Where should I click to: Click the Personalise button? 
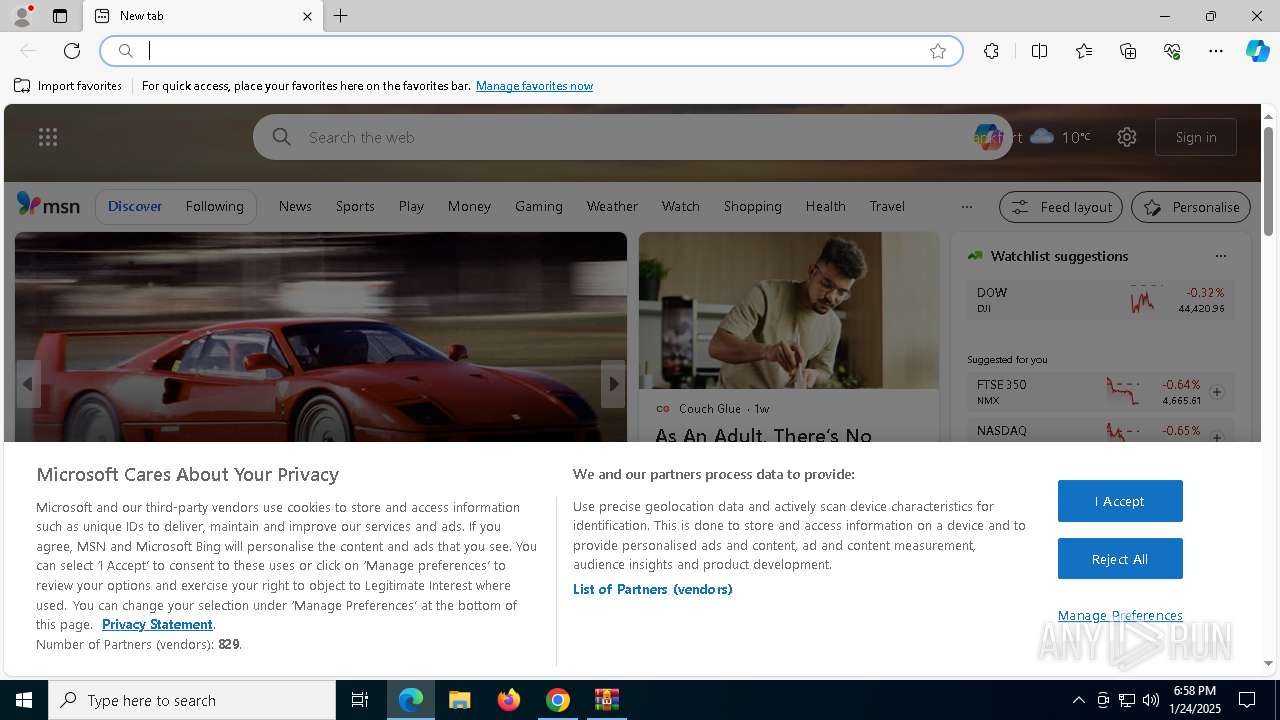[1191, 207]
